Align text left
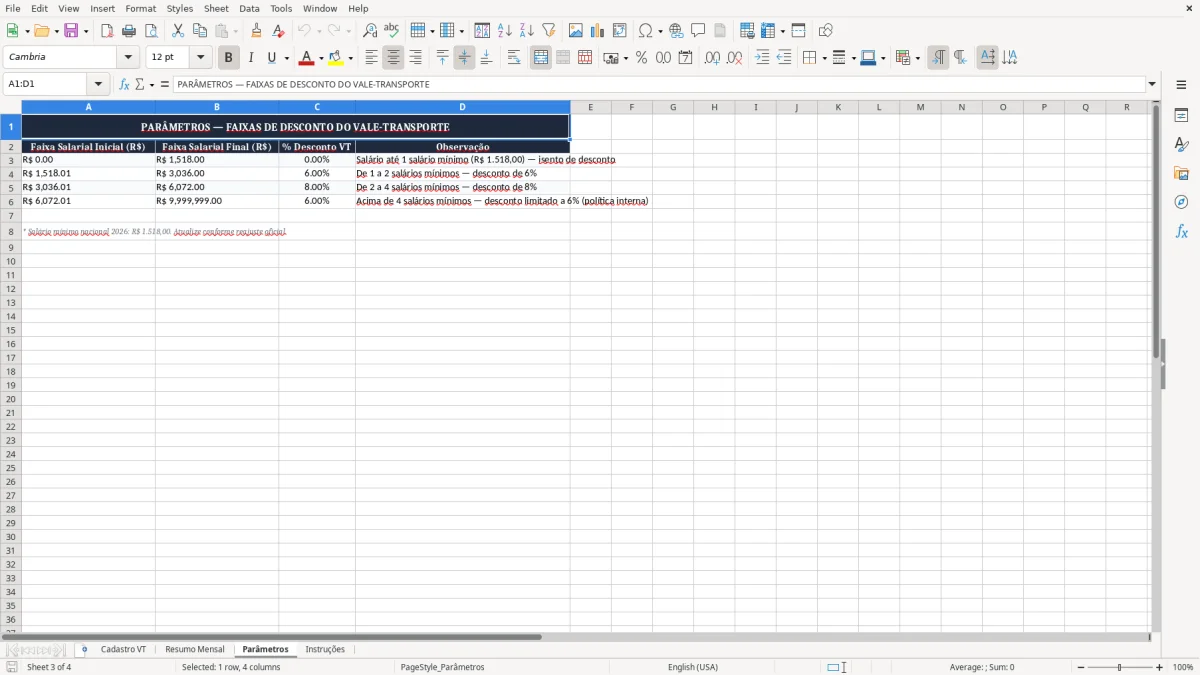Image resolution: width=1200 pixels, height=675 pixels. (372, 58)
